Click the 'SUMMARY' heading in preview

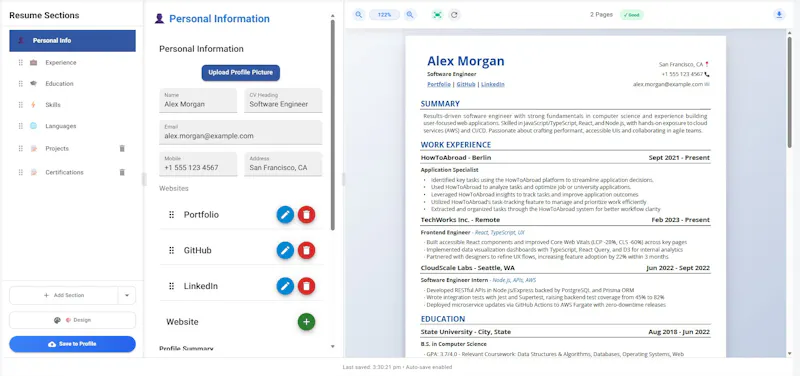tap(440, 104)
